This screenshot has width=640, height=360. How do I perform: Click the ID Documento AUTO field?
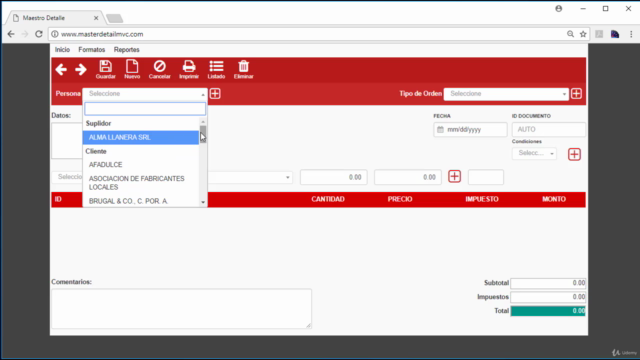tap(549, 129)
